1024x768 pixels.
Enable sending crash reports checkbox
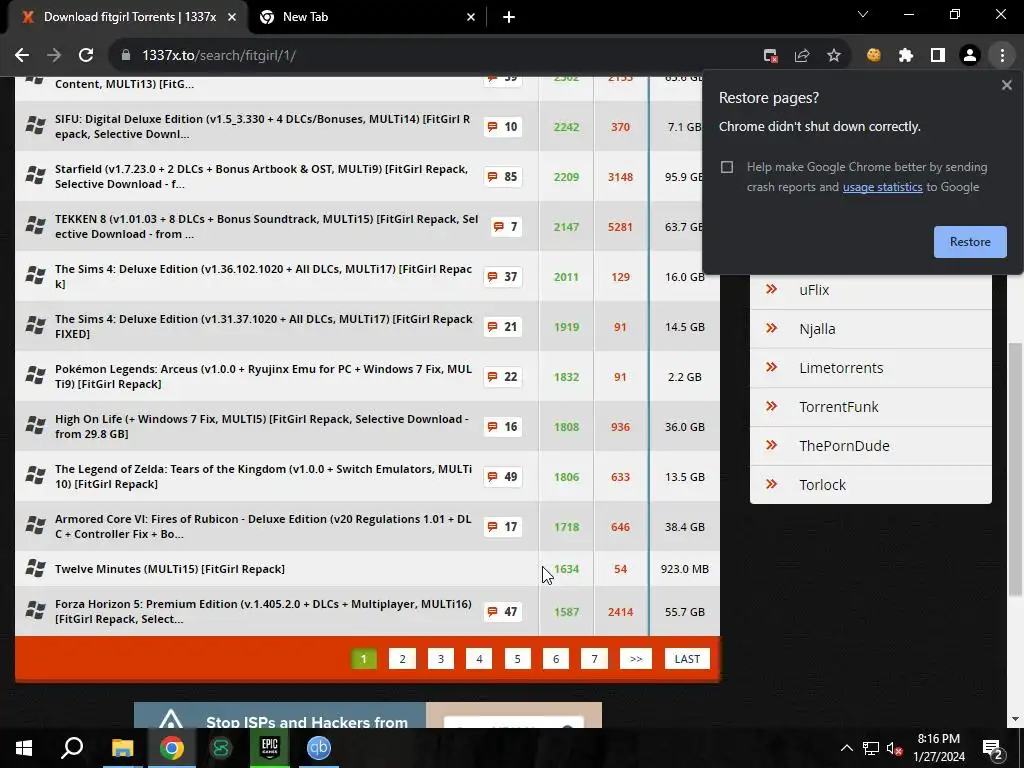tap(727, 167)
